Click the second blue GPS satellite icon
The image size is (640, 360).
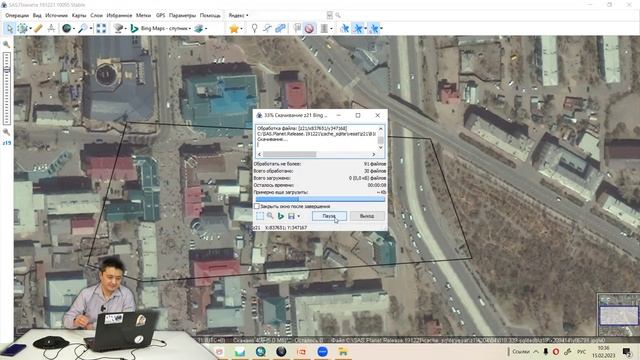[x=358, y=28]
